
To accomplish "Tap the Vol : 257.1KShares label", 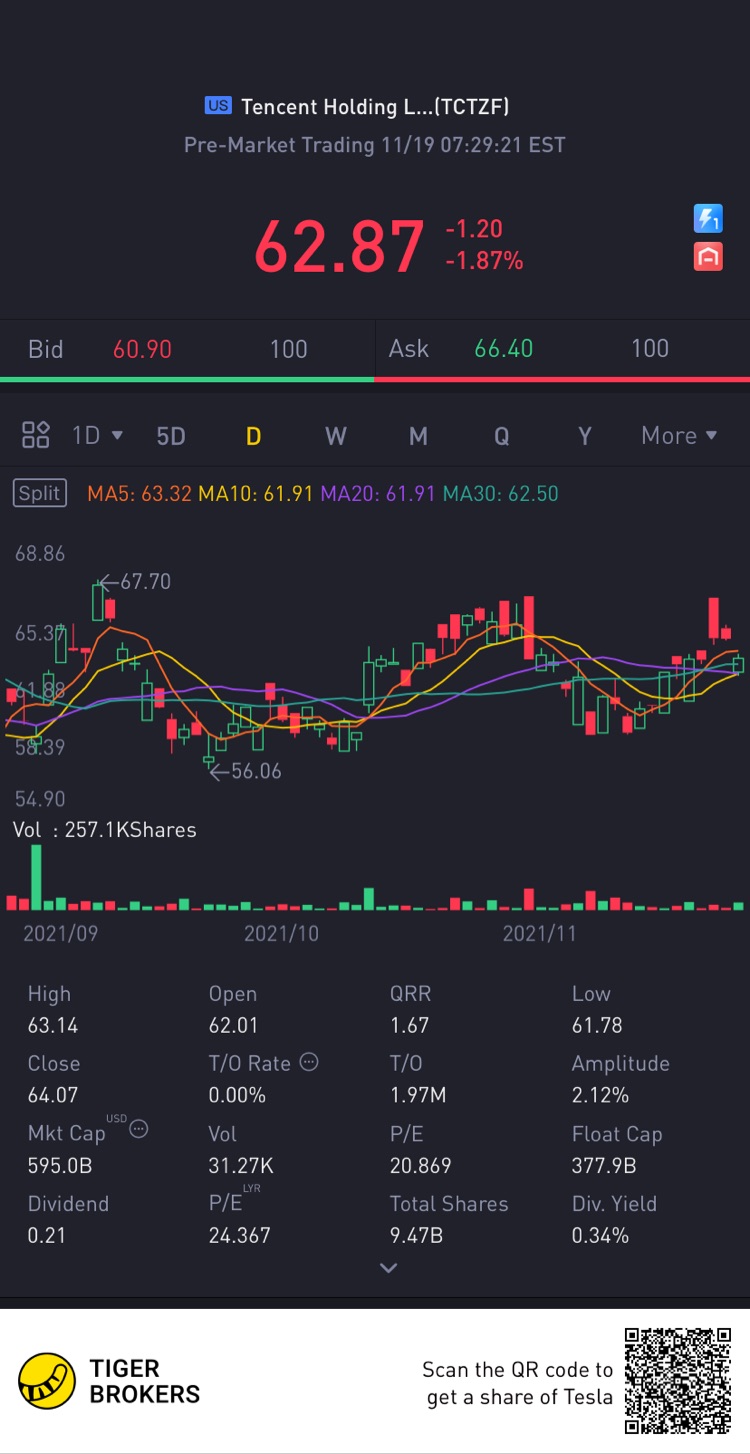I will 104,829.
